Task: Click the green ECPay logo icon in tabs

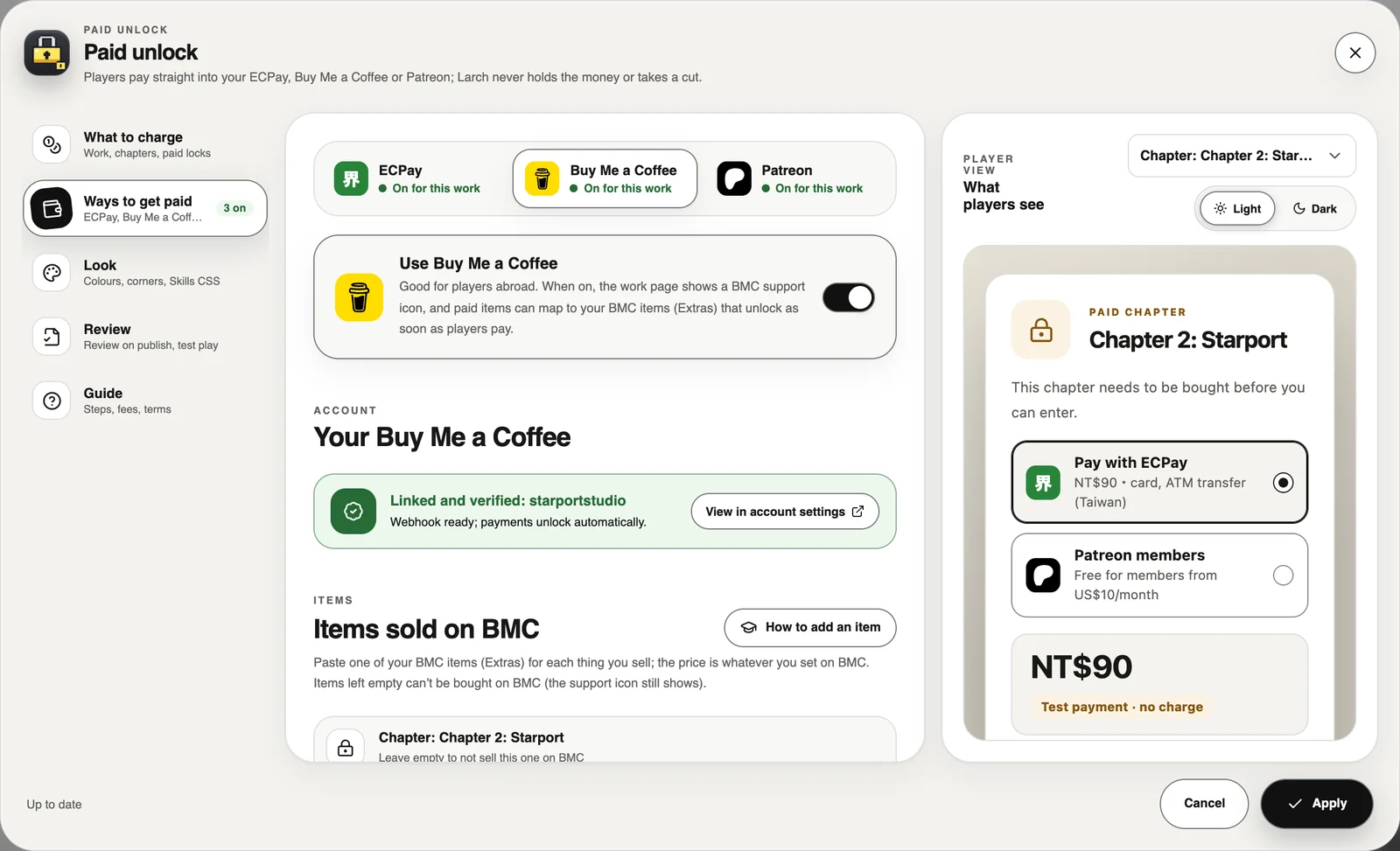Action: pyautogui.click(x=351, y=178)
